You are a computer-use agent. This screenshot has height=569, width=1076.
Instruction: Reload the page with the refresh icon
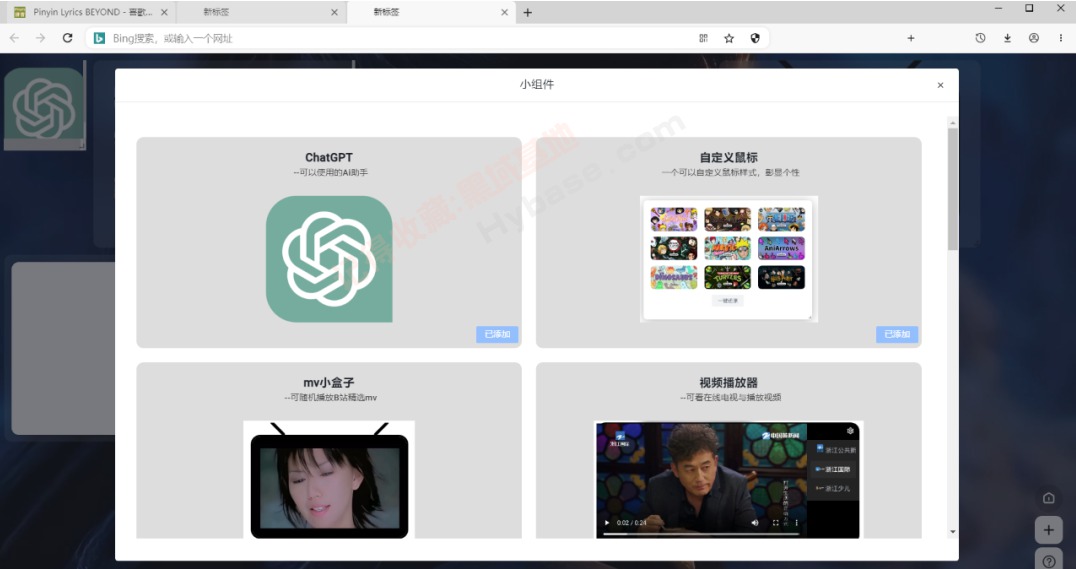tap(67, 38)
